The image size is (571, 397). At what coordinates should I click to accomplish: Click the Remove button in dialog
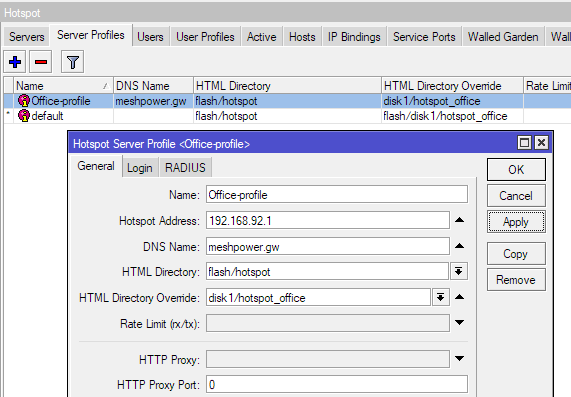click(516, 280)
